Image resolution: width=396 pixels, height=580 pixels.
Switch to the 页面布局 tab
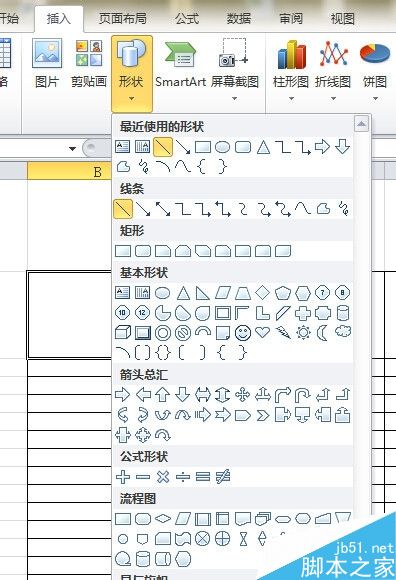click(123, 18)
